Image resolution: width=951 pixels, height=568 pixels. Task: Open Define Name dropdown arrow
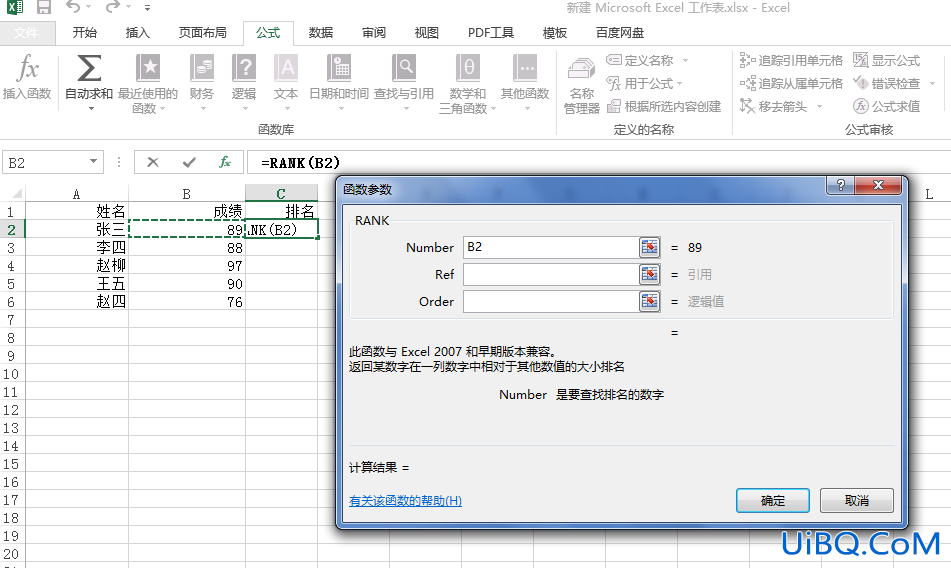[x=685, y=61]
